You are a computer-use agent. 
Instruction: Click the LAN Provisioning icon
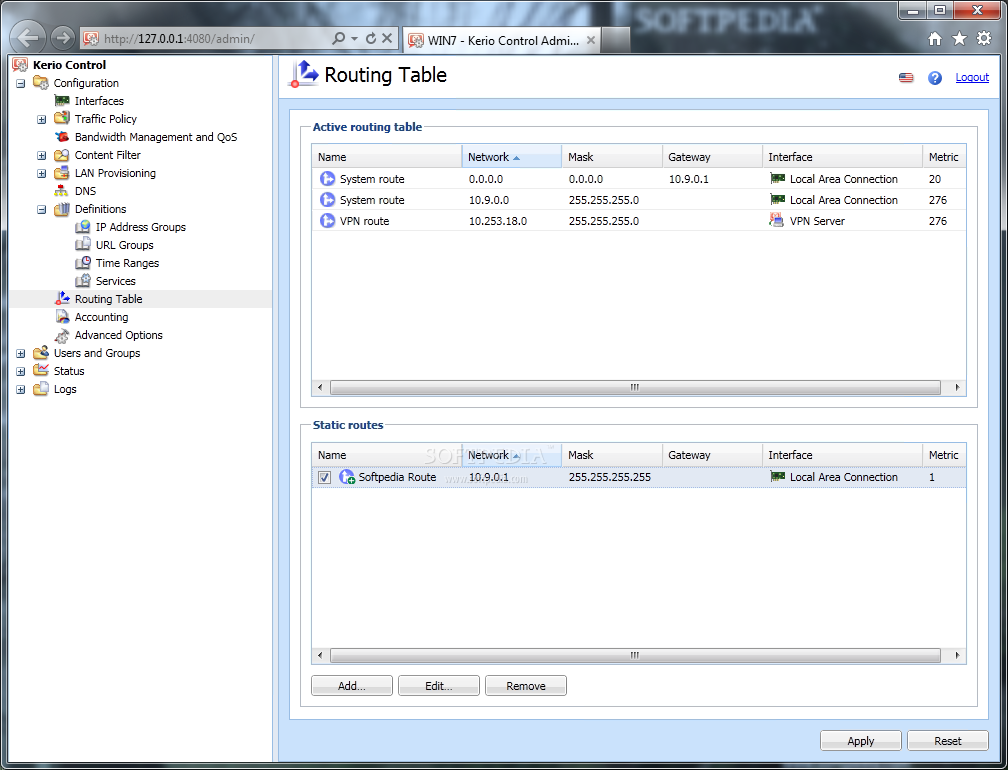pyautogui.click(x=62, y=173)
